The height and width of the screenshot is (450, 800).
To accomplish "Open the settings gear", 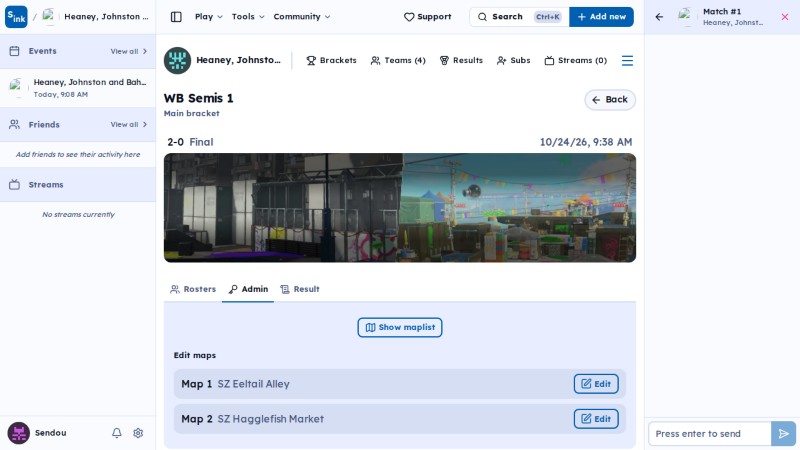I will tap(138, 433).
